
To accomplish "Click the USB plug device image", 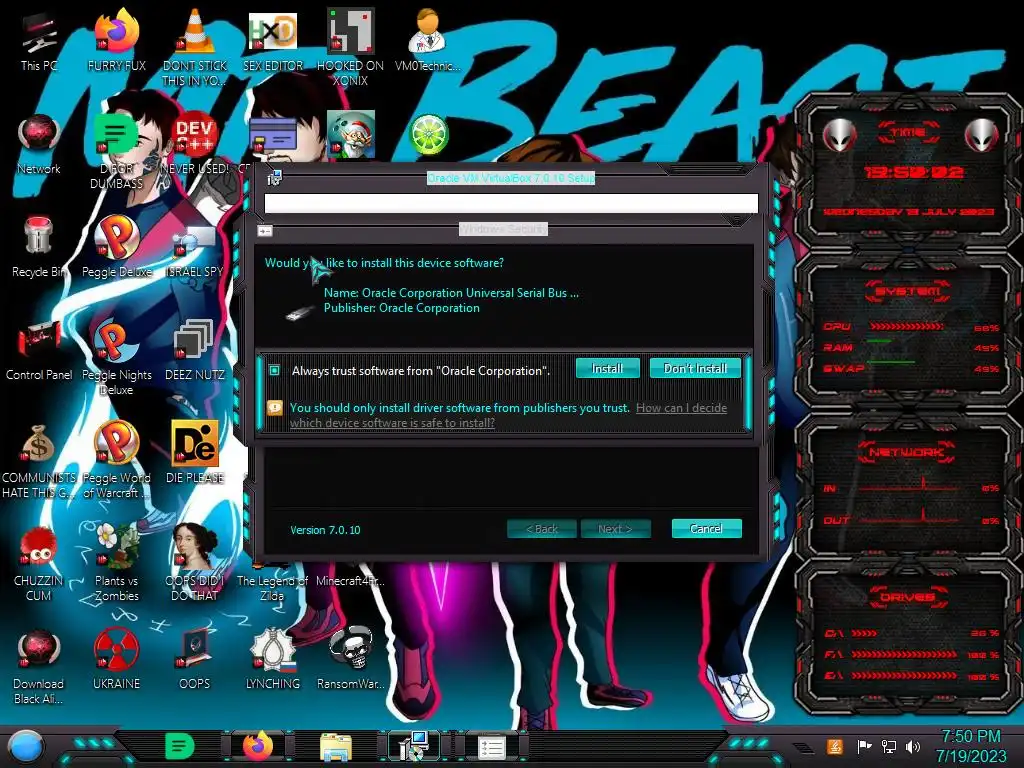I will [300, 313].
